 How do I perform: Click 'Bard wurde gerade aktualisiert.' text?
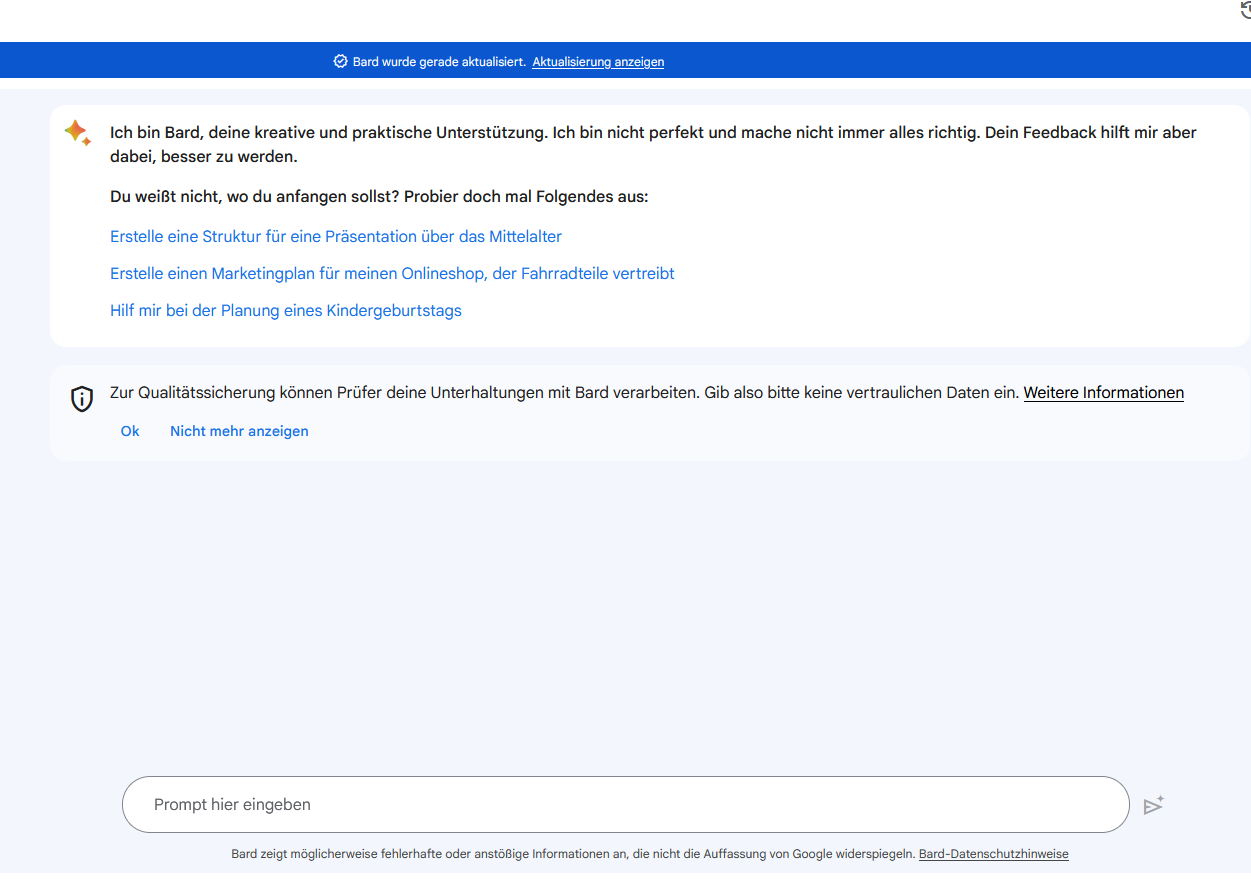point(439,62)
